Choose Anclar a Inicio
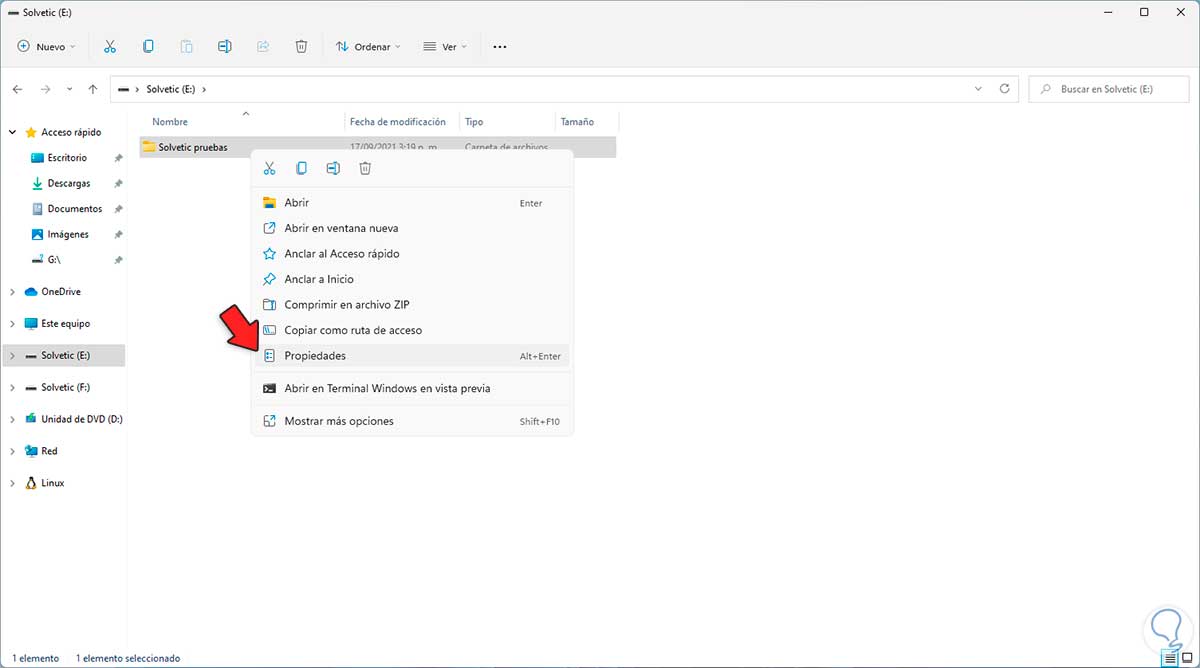Image resolution: width=1200 pixels, height=668 pixels. pyautogui.click(x=412, y=279)
